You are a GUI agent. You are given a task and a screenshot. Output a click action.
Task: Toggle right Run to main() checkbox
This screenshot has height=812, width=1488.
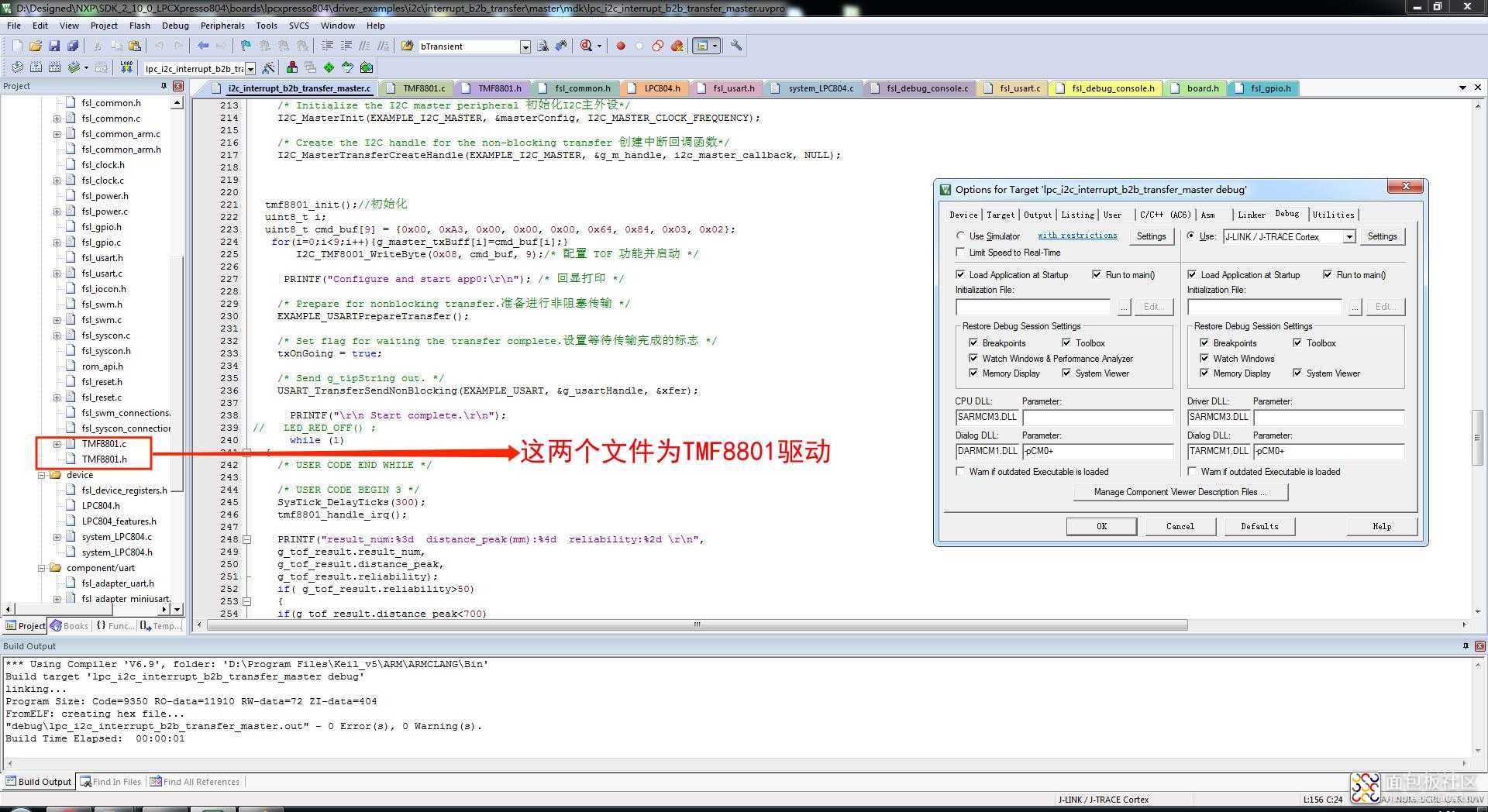point(1328,274)
